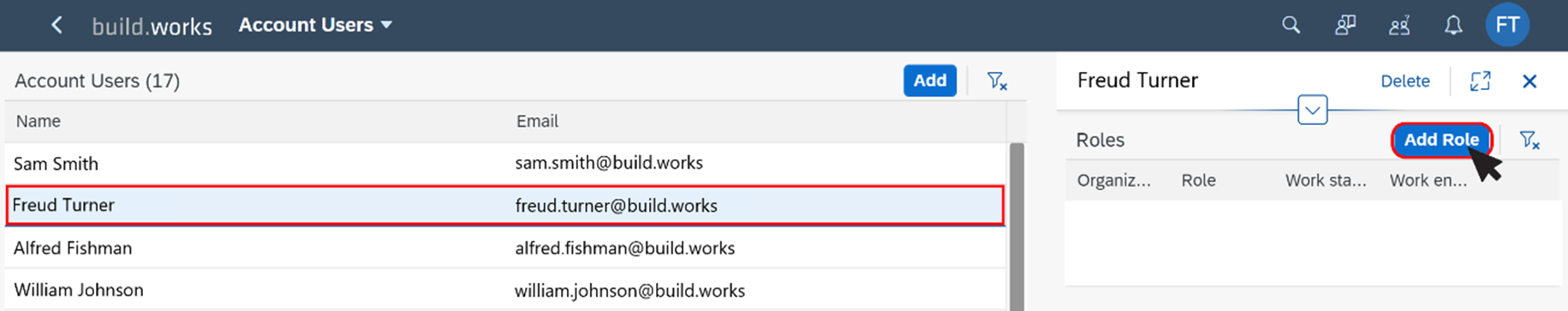Click the Add Role button

coord(1441,140)
